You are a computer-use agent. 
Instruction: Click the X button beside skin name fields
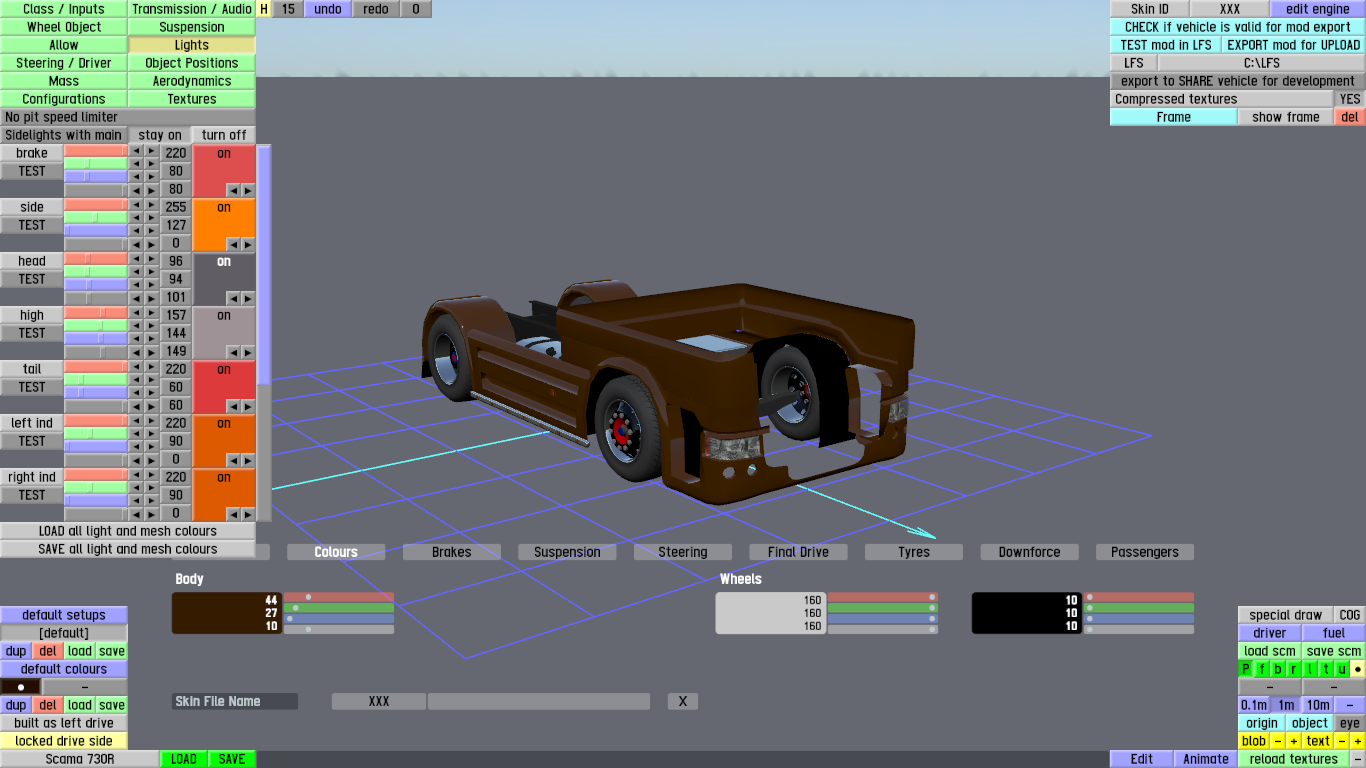click(x=683, y=701)
